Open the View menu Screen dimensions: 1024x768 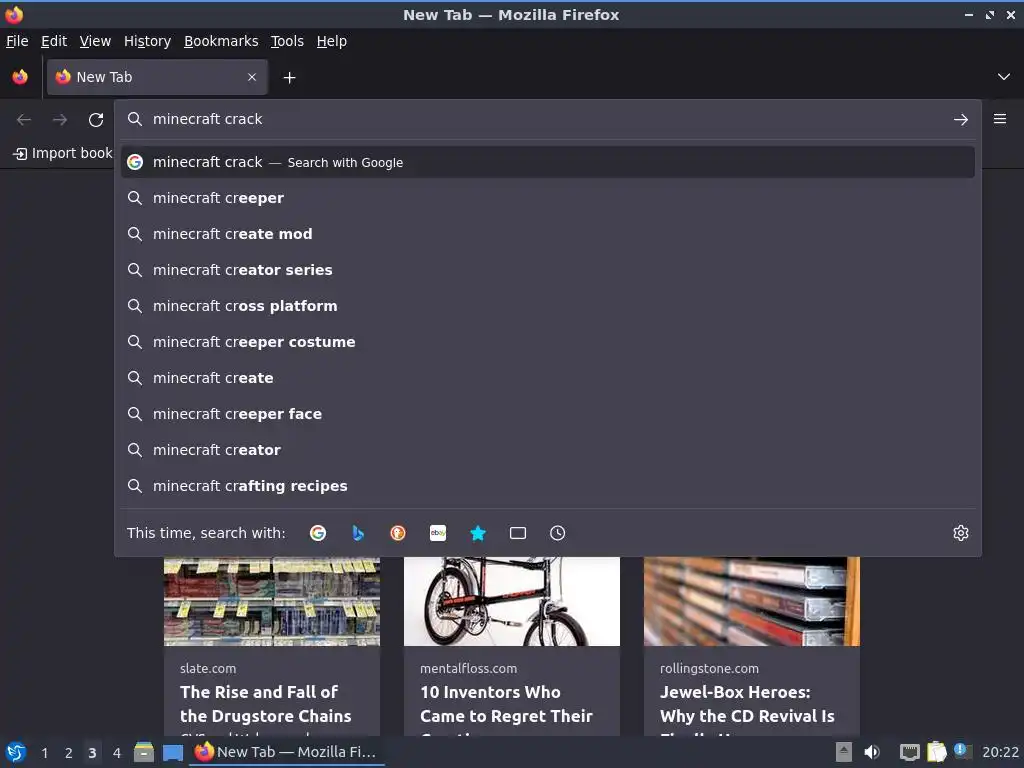point(95,41)
